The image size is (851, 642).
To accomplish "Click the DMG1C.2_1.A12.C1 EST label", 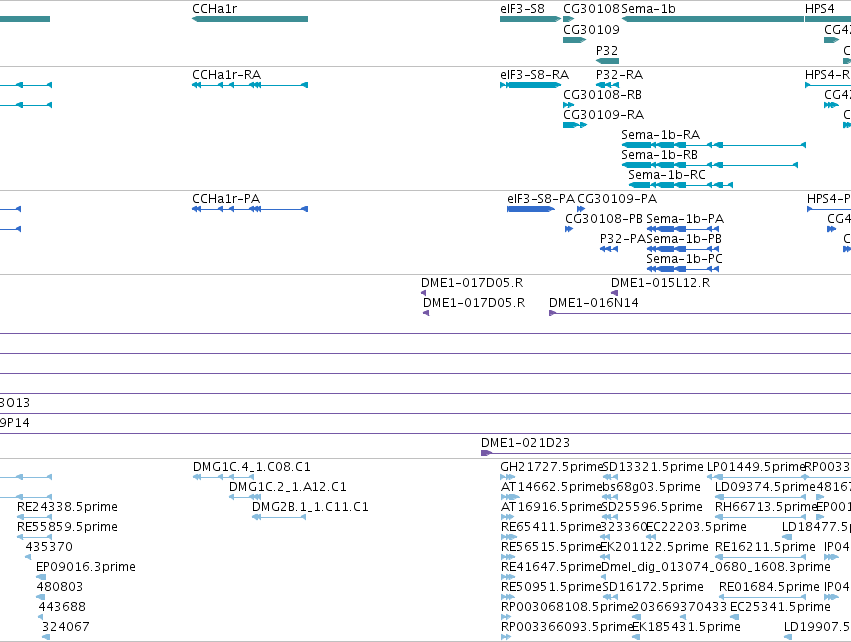I will pyautogui.click(x=288, y=487).
